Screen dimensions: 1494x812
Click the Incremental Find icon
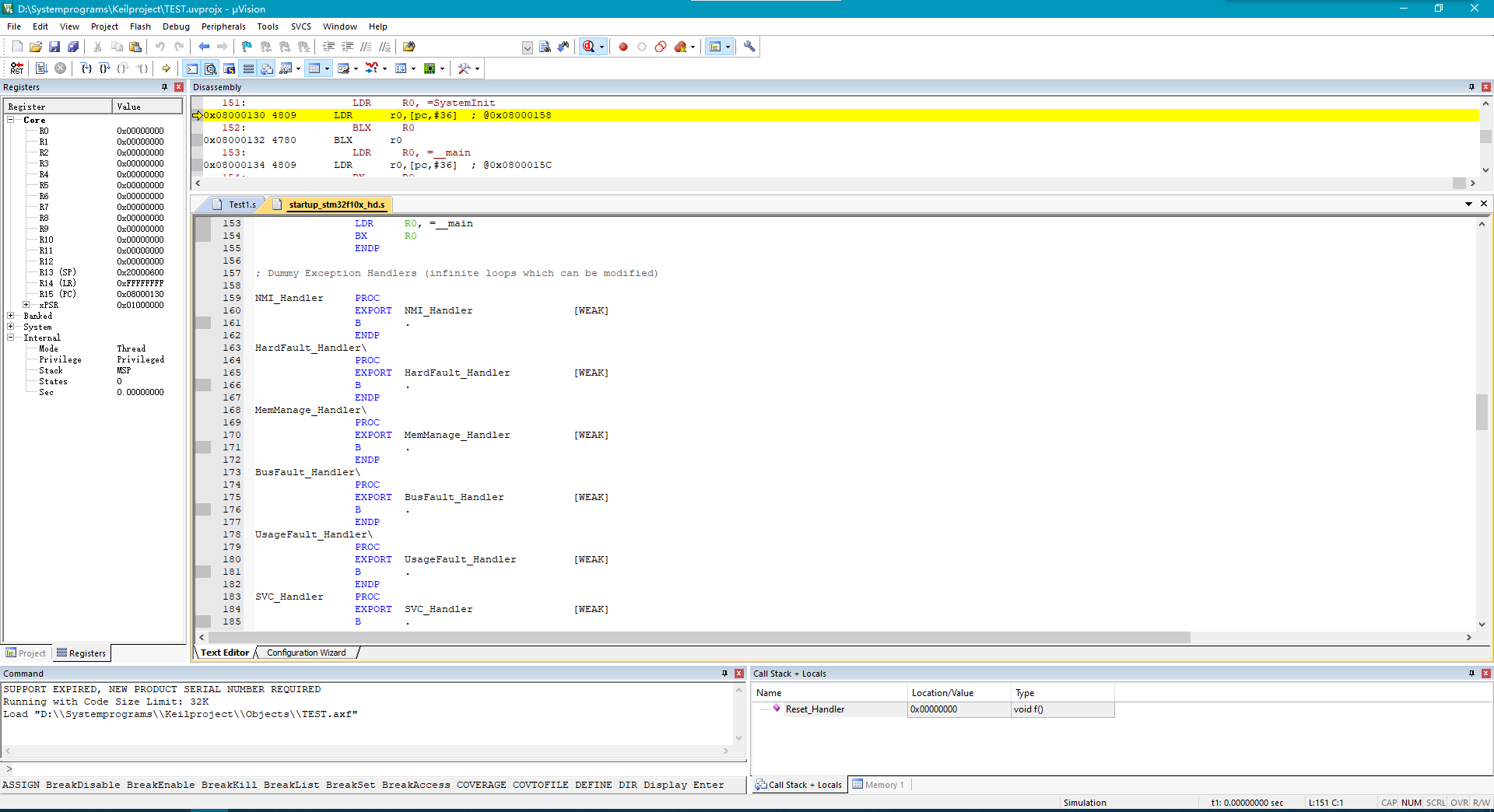(x=563, y=47)
